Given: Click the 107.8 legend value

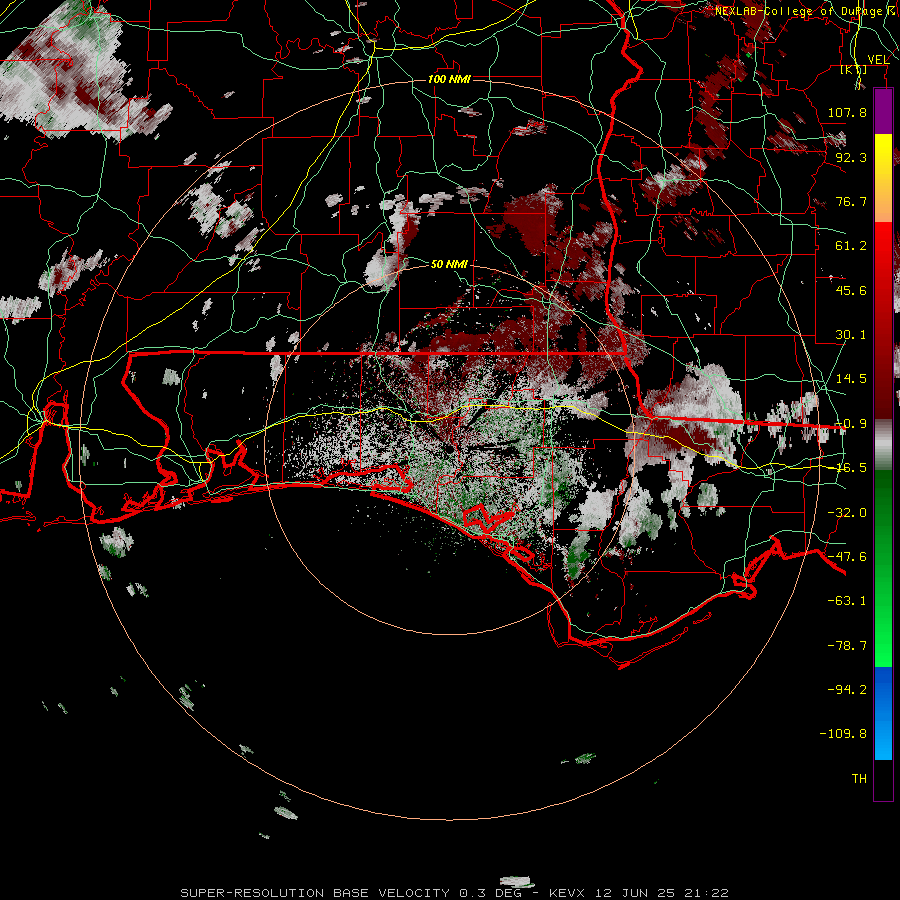Looking at the screenshot, I should click(847, 112).
